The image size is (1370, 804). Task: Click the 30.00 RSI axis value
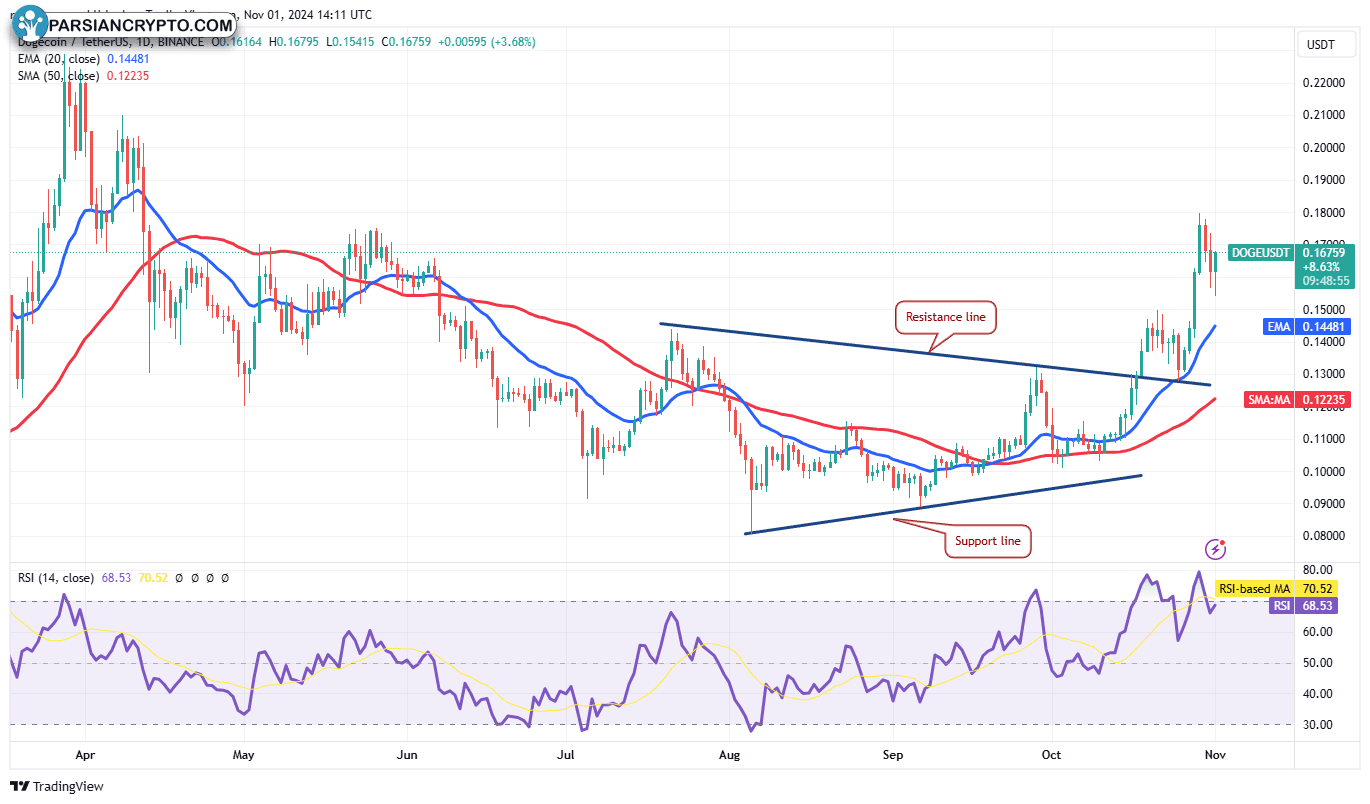click(x=1317, y=725)
